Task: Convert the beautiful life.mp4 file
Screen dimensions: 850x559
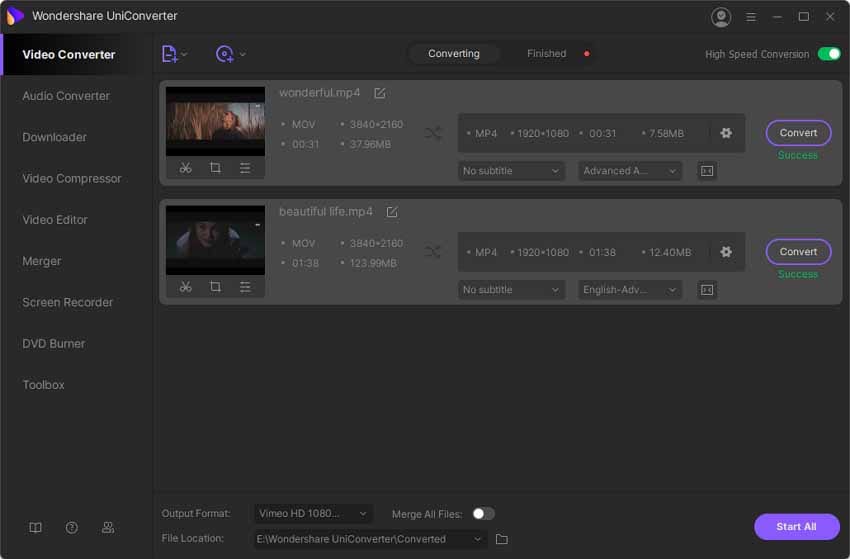Action: point(798,252)
